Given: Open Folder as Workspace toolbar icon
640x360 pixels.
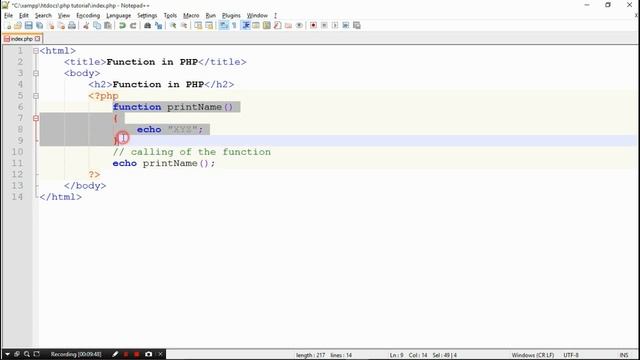Looking at the screenshot, I should click(288, 25).
